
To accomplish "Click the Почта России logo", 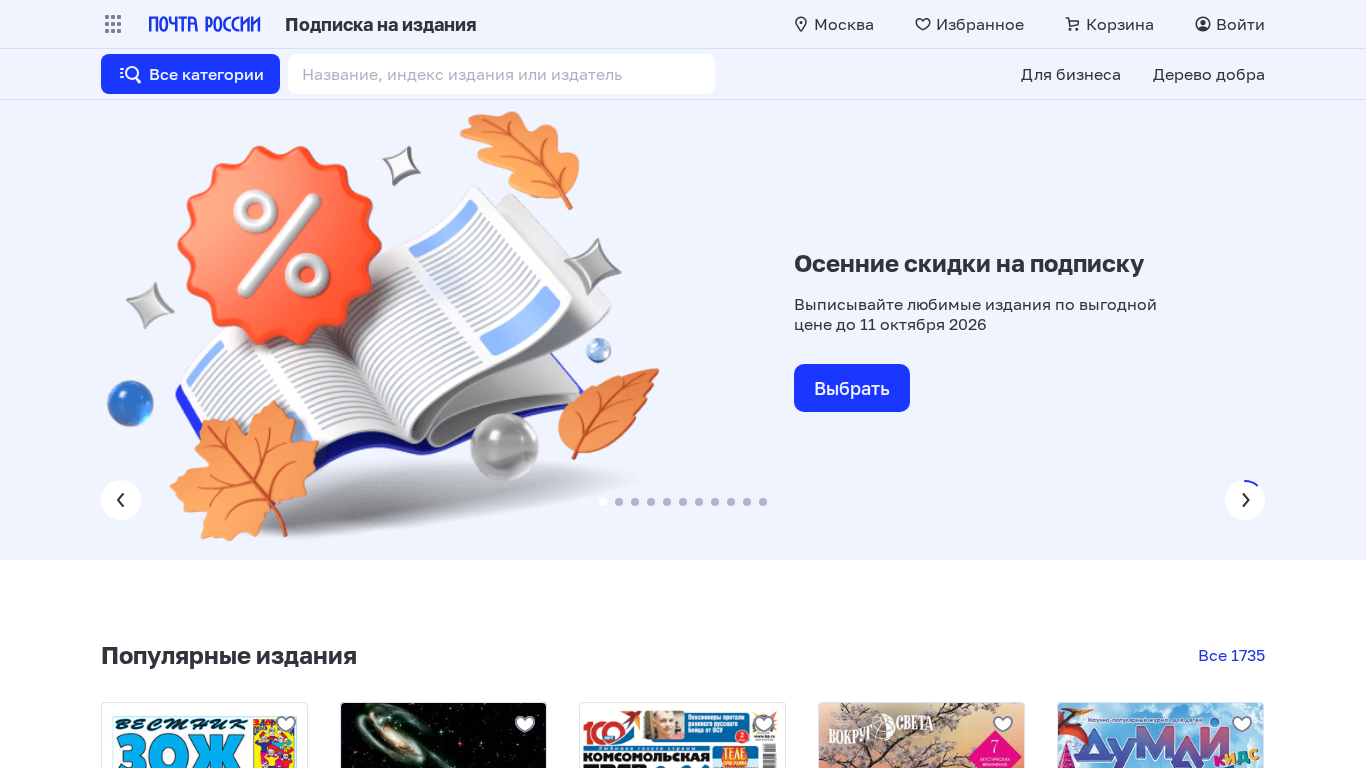I will pos(205,24).
